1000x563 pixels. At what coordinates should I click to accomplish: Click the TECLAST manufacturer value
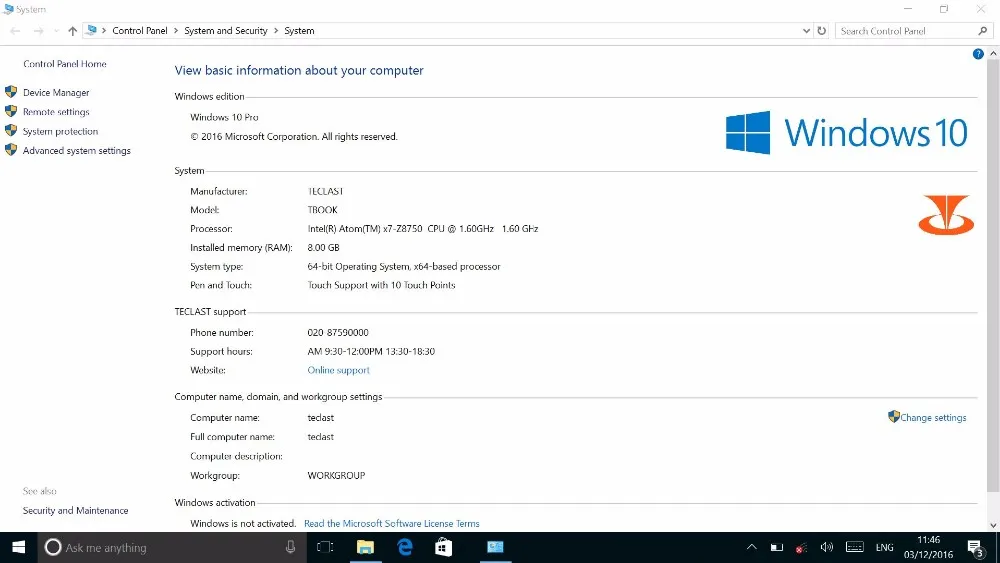pos(325,191)
